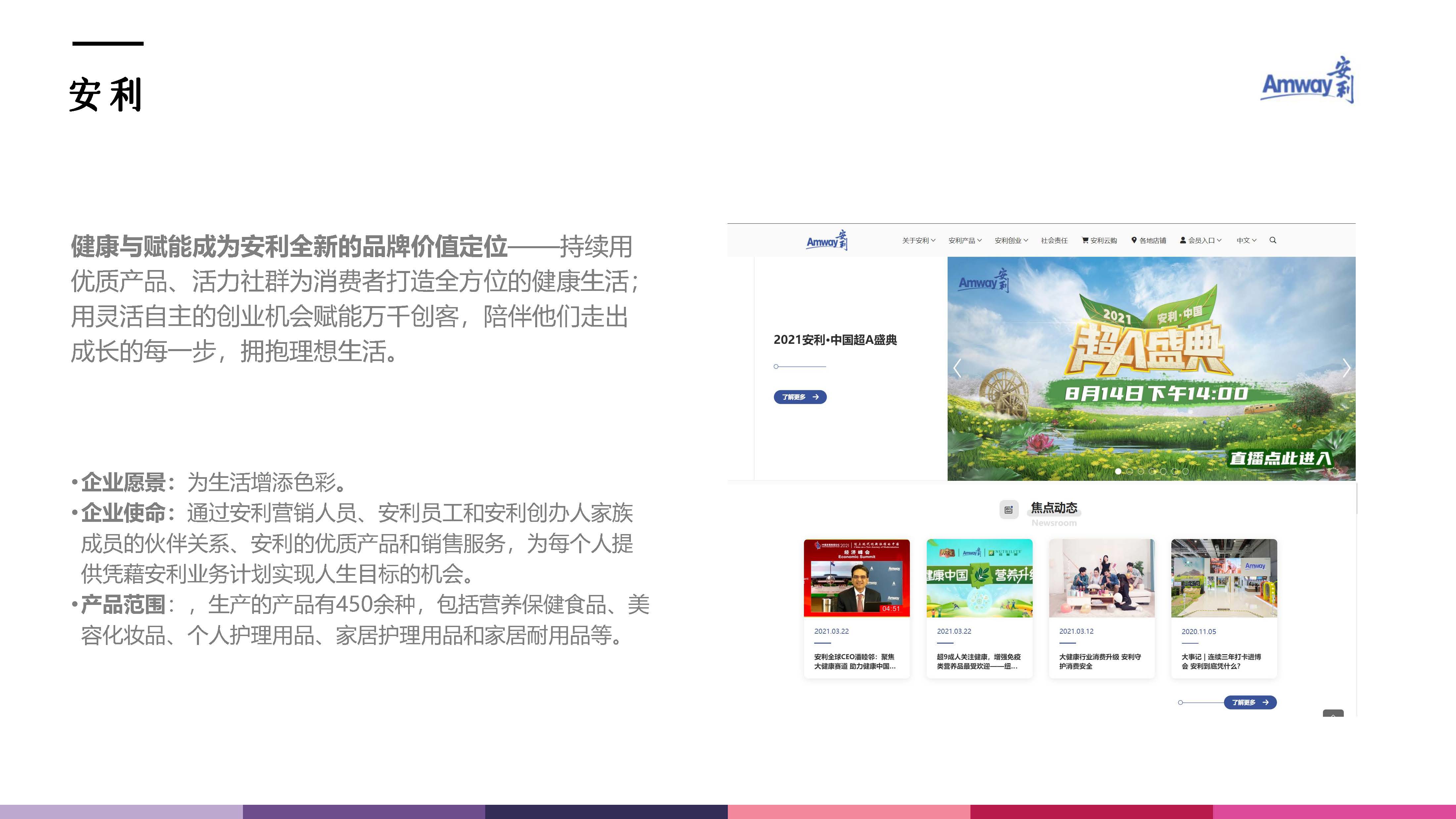1456x819 pixels.
Task: Expand the 关于安利 dropdown menu
Action: click(918, 240)
